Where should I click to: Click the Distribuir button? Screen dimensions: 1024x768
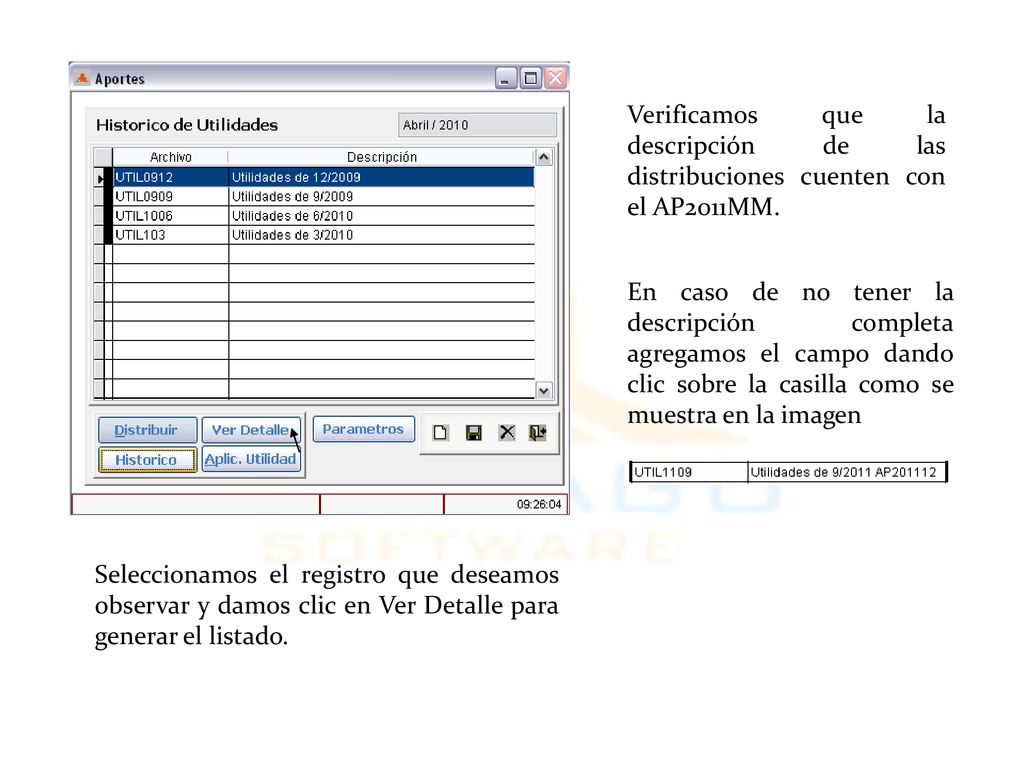click(x=147, y=430)
